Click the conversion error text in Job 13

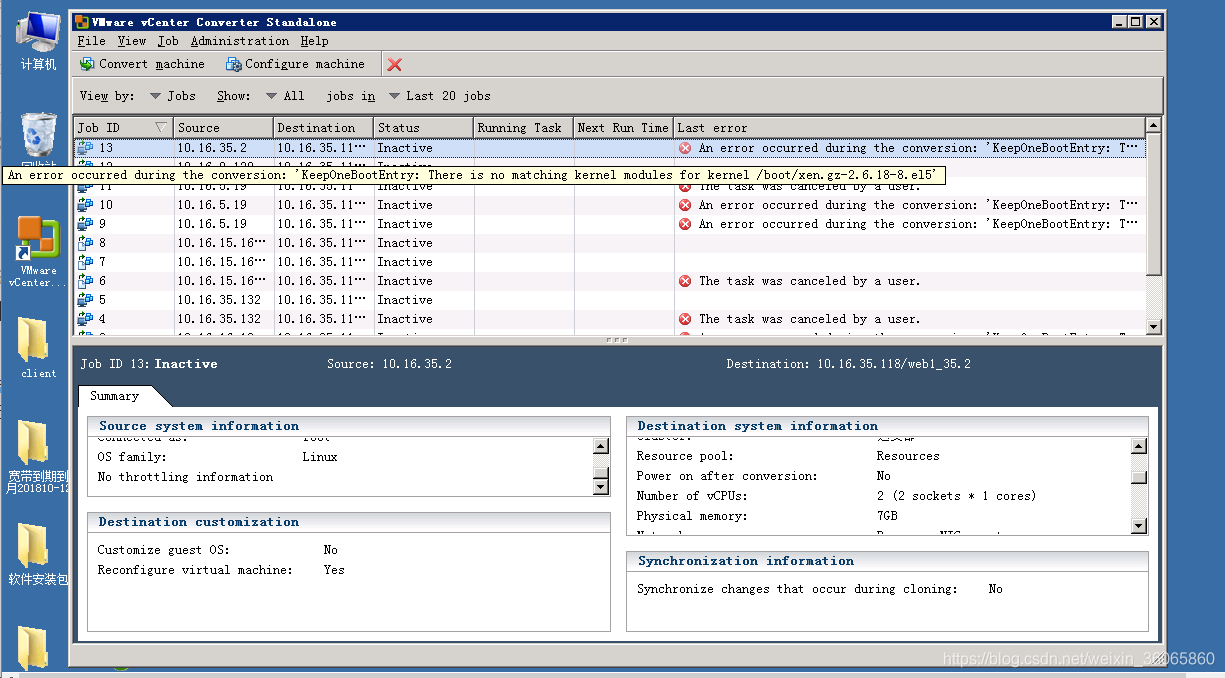coord(918,148)
